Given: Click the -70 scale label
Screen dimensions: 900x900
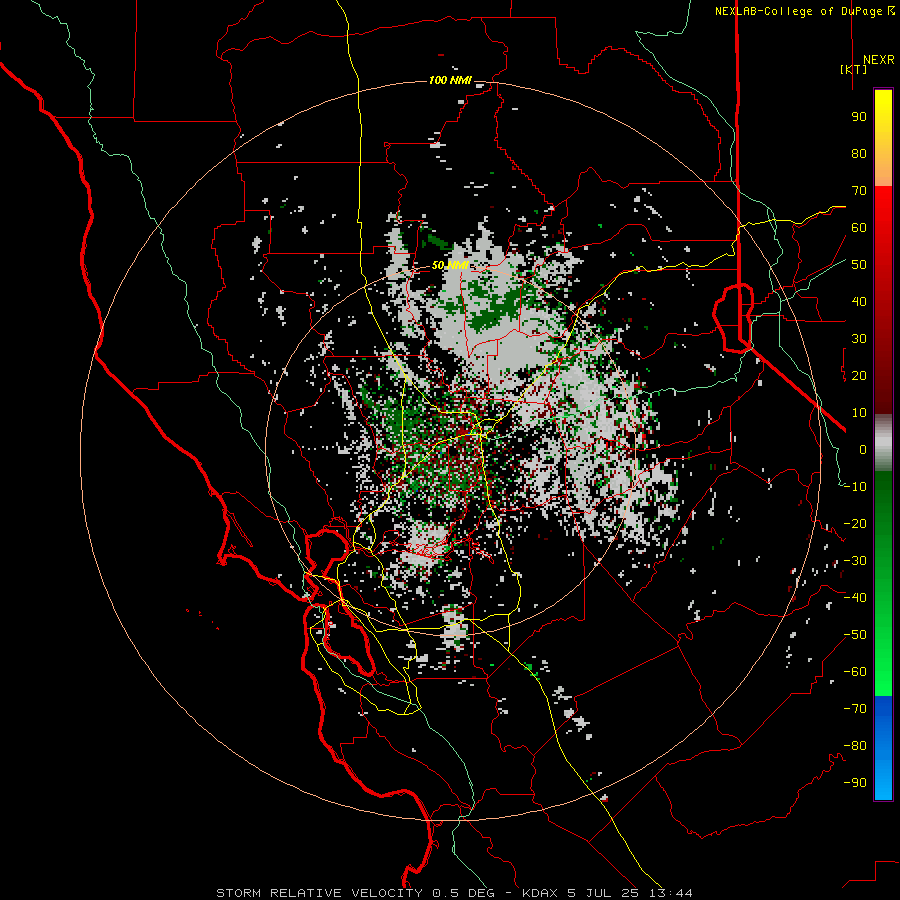Looking at the screenshot, I should [x=855, y=709].
